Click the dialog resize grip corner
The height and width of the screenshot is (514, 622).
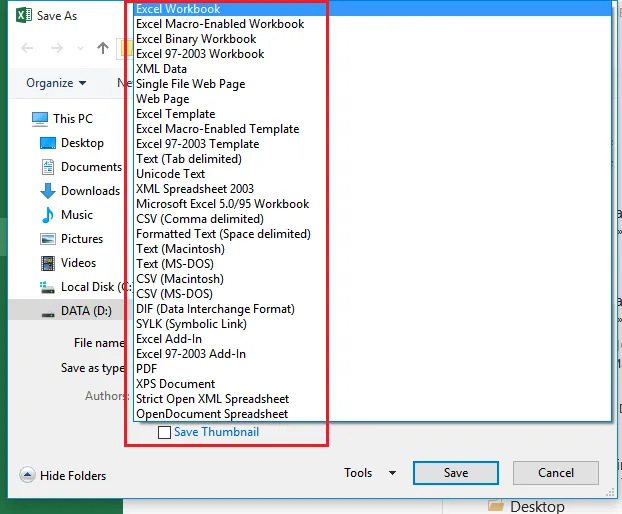tap(610, 493)
